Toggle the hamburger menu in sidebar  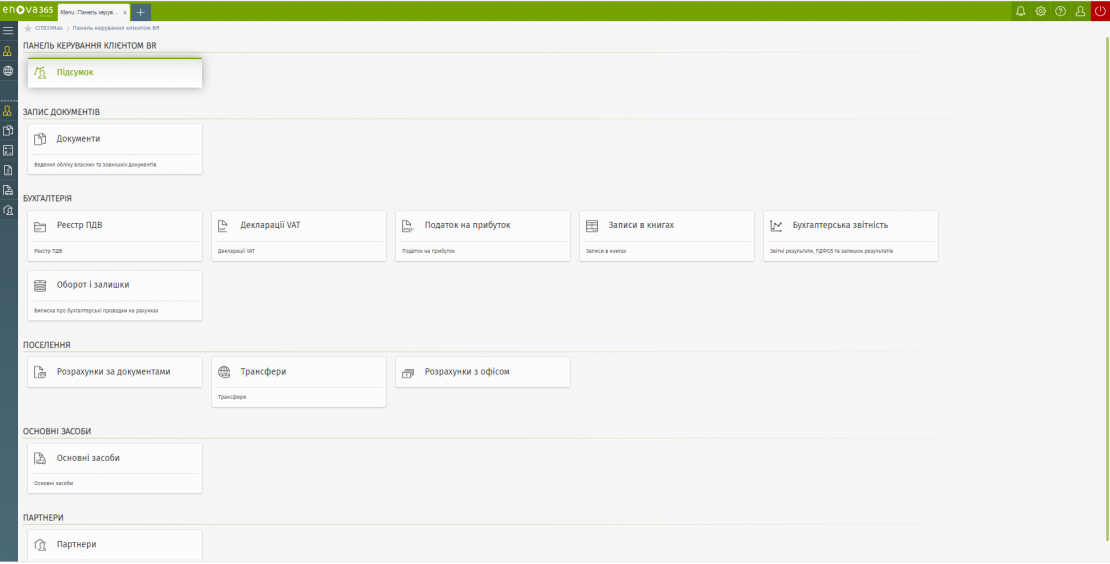click(8, 31)
